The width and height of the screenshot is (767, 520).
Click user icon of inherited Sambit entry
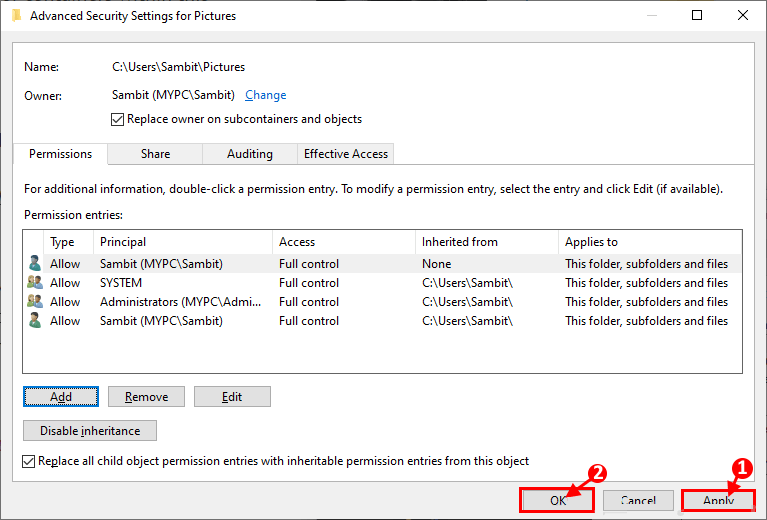(x=35, y=320)
